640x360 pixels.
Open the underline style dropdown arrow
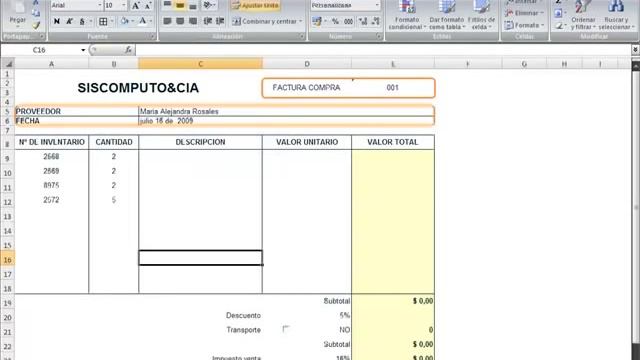click(x=91, y=21)
